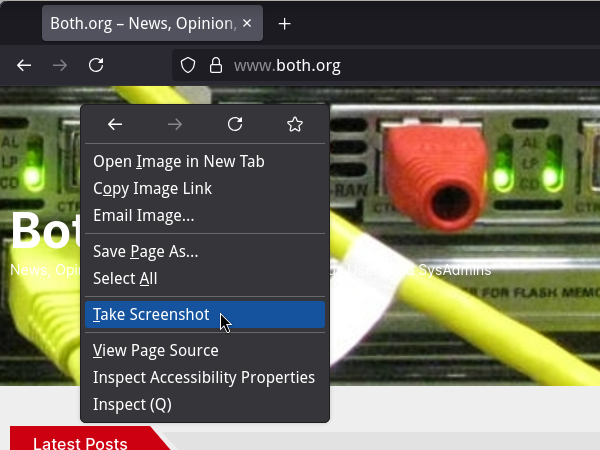Open the tracking protection shield icon

[x=187, y=66]
